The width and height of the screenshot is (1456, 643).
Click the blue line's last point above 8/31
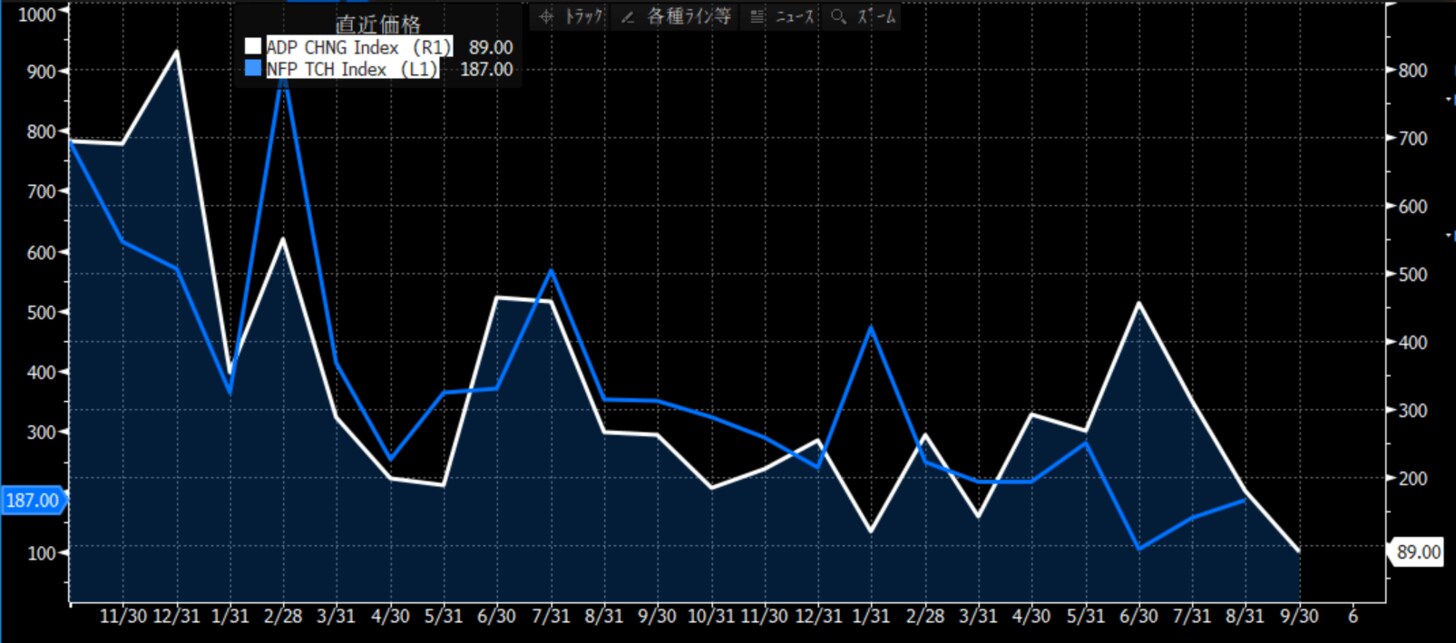coord(1245,499)
